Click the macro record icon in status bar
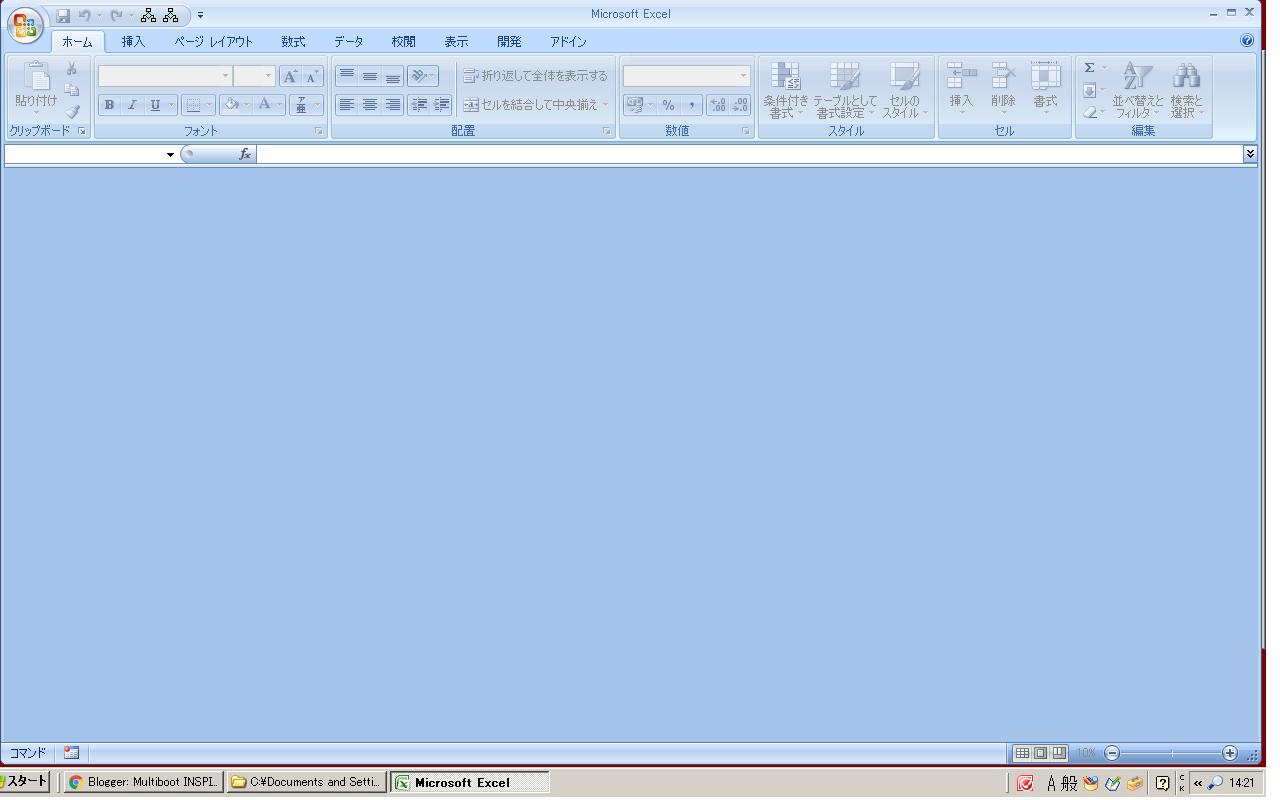Image resolution: width=1280 pixels, height=800 pixels. click(x=71, y=752)
